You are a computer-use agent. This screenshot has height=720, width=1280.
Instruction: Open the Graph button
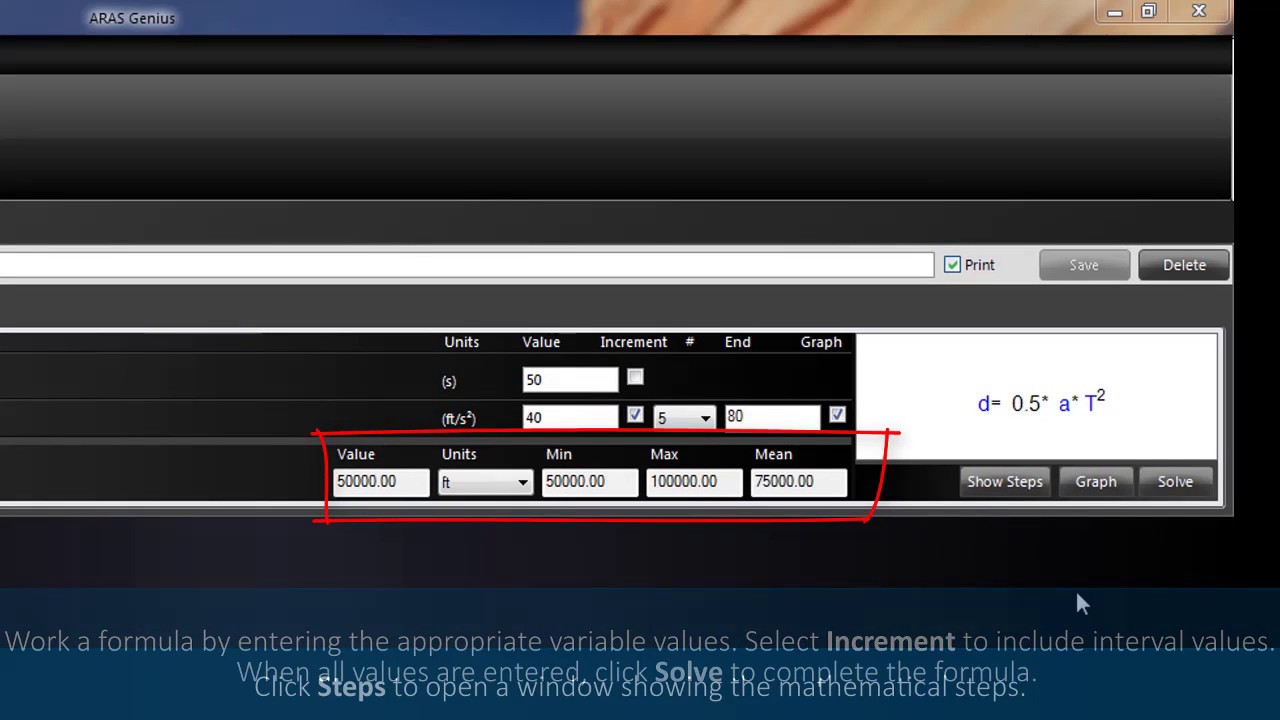click(1096, 482)
